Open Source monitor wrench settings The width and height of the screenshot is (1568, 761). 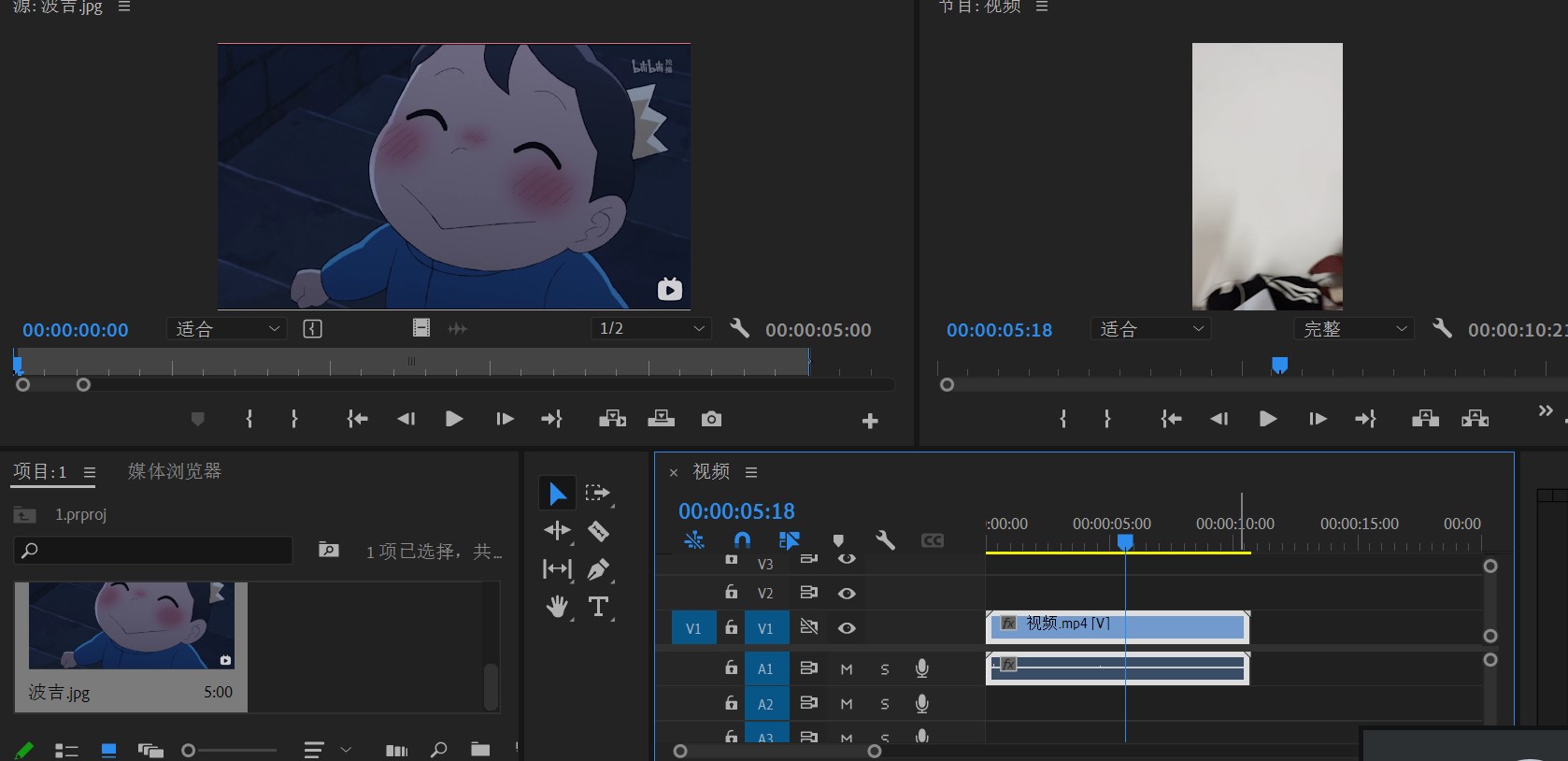pos(739,328)
